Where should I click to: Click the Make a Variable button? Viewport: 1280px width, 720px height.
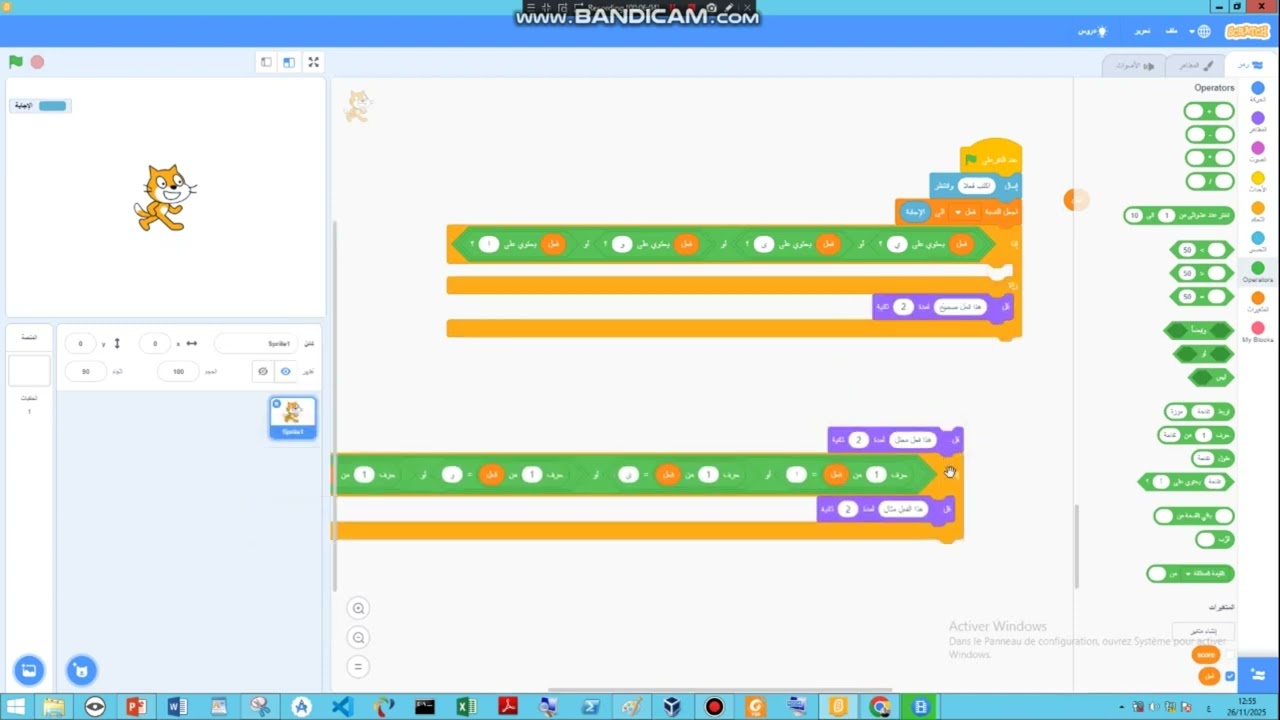(x=1203, y=631)
